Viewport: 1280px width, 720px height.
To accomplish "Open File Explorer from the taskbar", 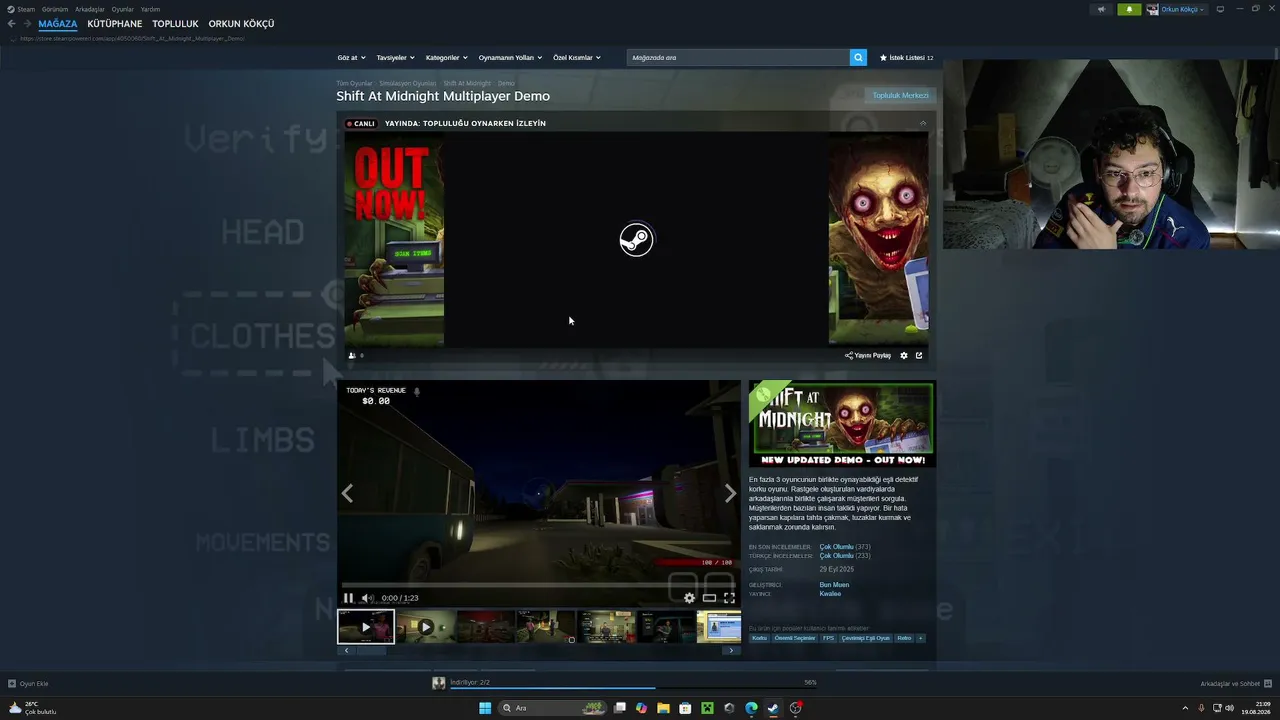I will coord(663,708).
